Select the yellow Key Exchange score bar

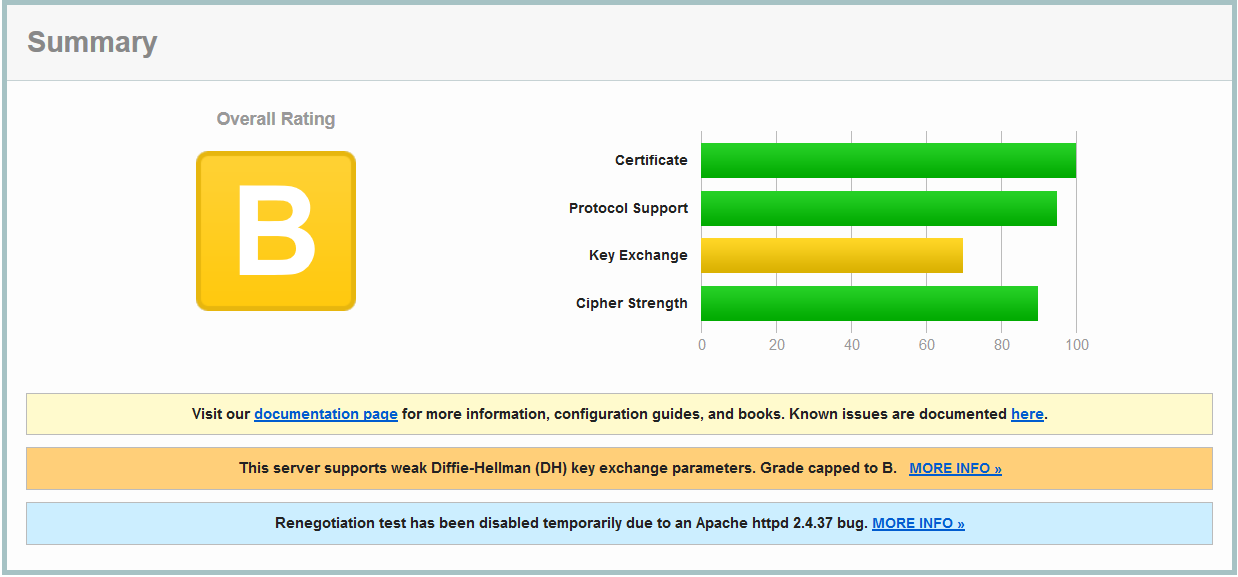(832, 256)
